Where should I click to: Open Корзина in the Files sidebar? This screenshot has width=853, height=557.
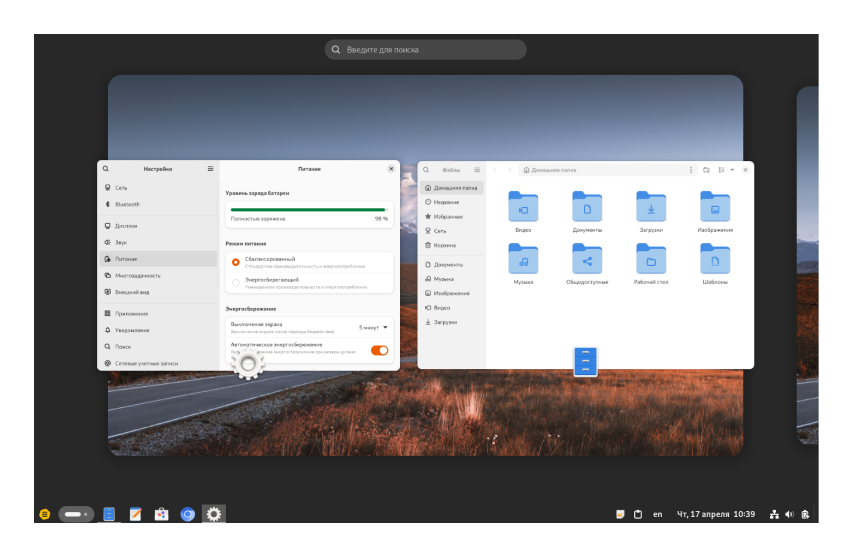(x=452, y=245)
